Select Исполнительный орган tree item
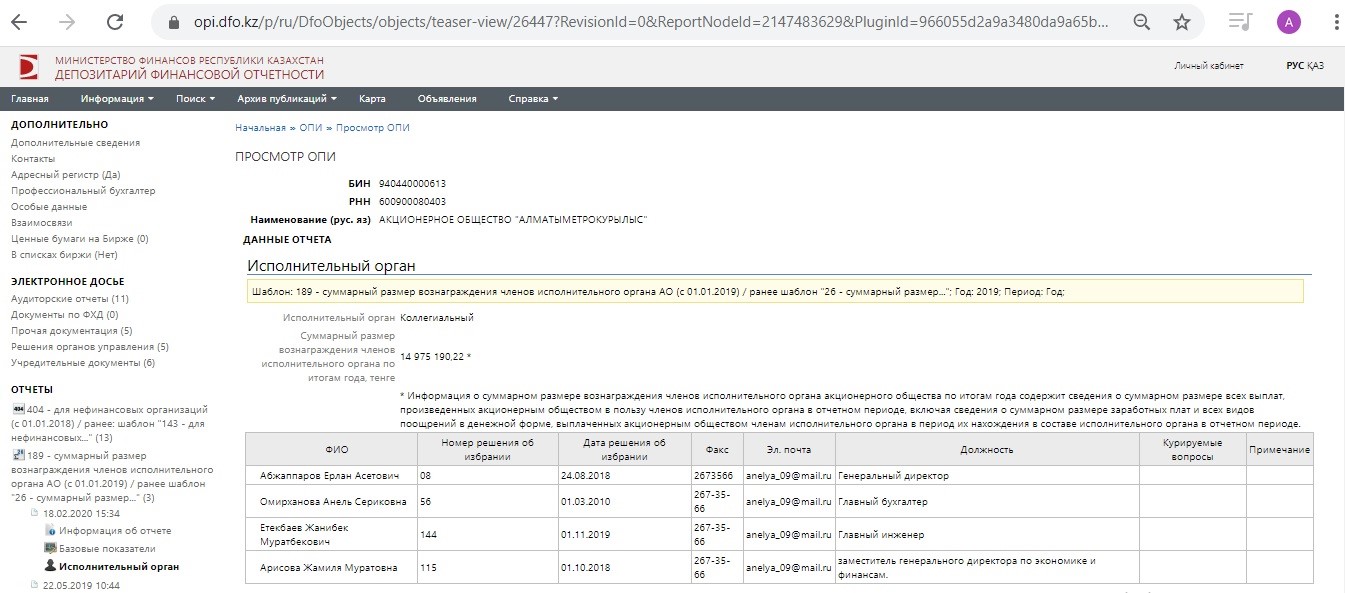 tap(119, 567)
